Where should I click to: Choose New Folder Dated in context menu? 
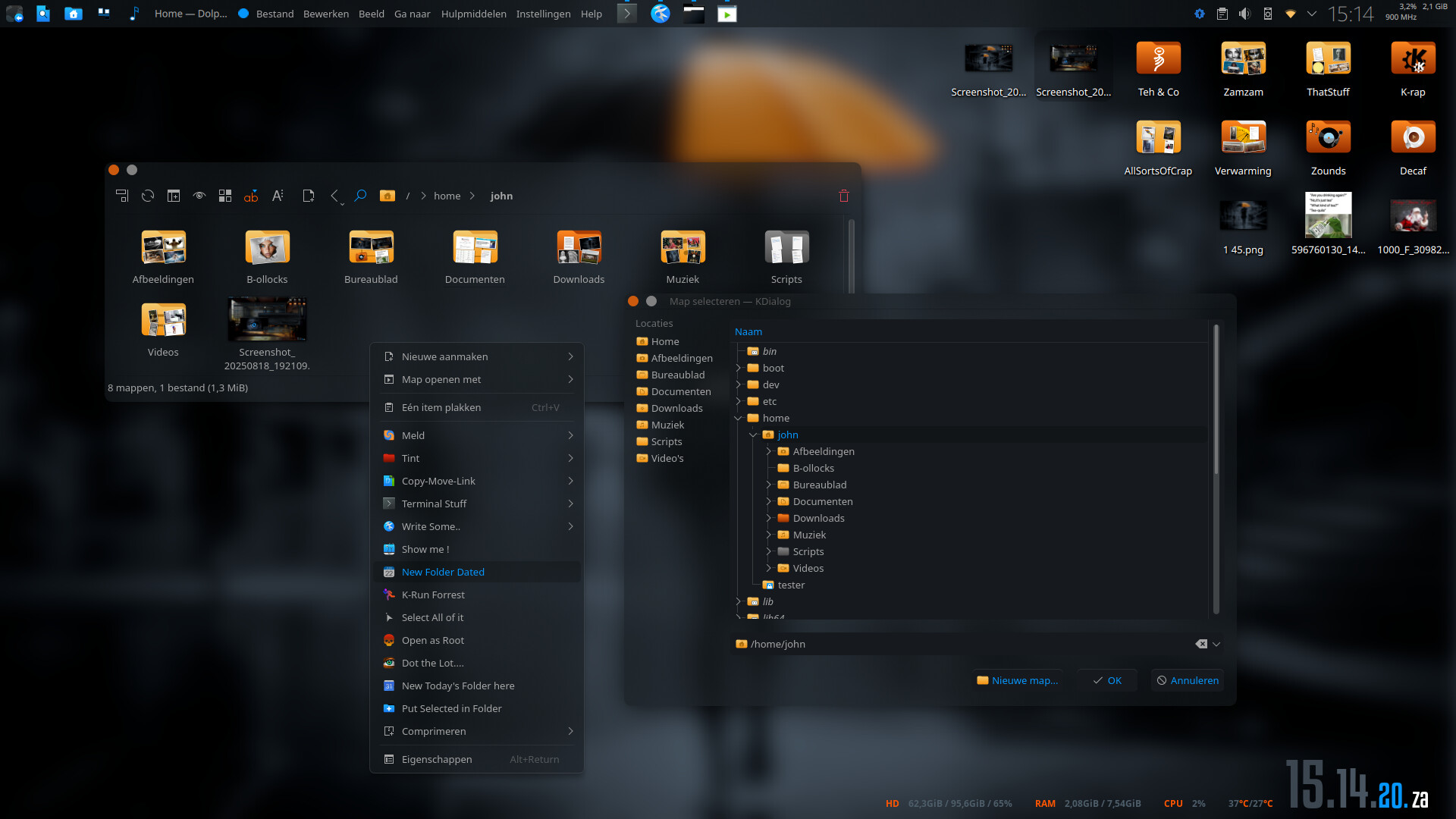coord(443,572)
